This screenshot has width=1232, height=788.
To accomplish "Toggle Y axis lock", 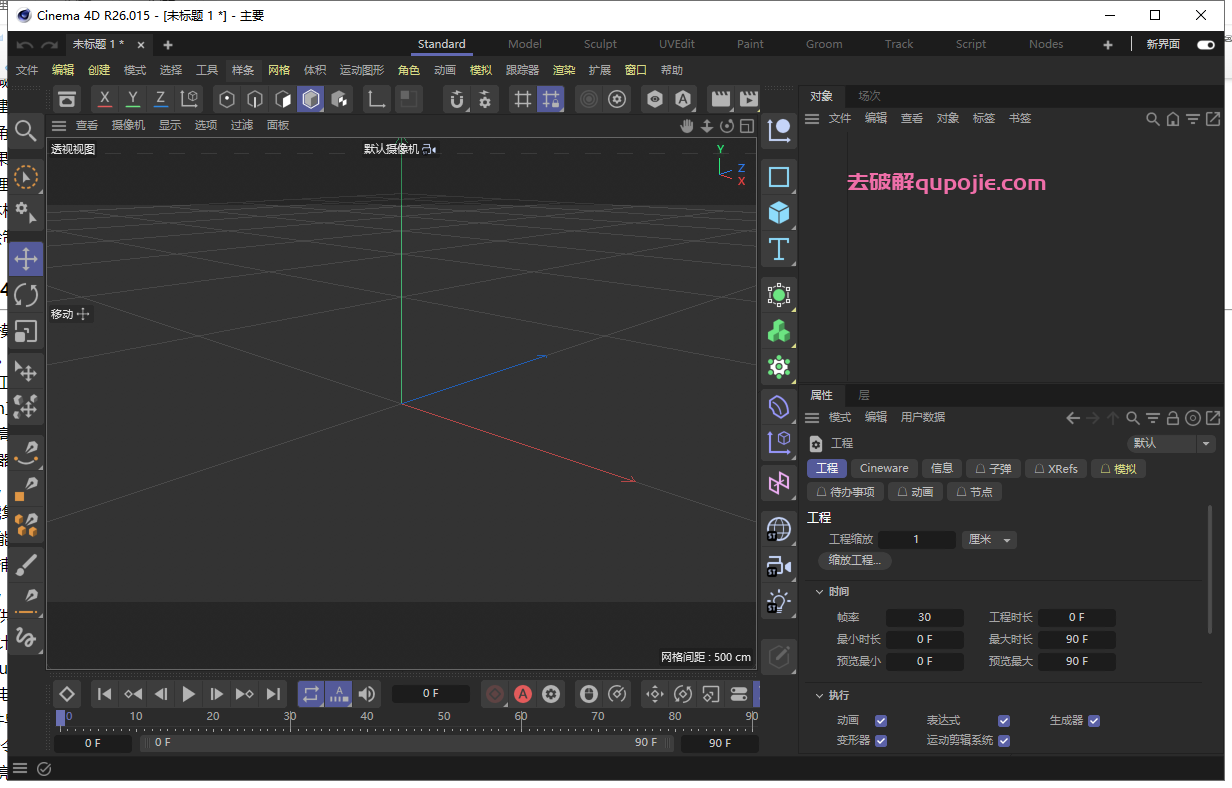I will click(x=133, y=99).
